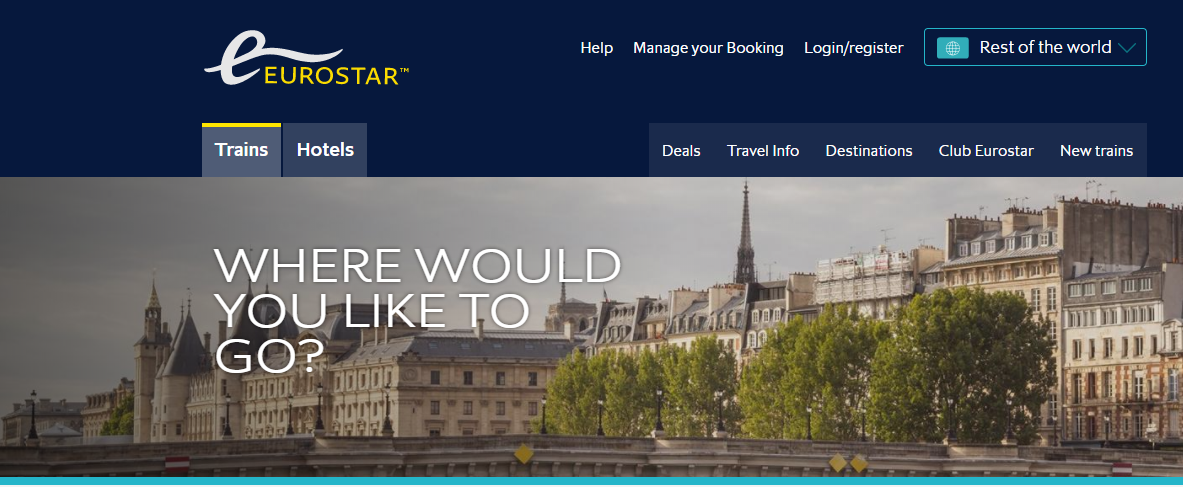Switch to the Trains tab
Image resolution: width=1183 pixels, height=487 pixels.
click(x=241, y=149)
